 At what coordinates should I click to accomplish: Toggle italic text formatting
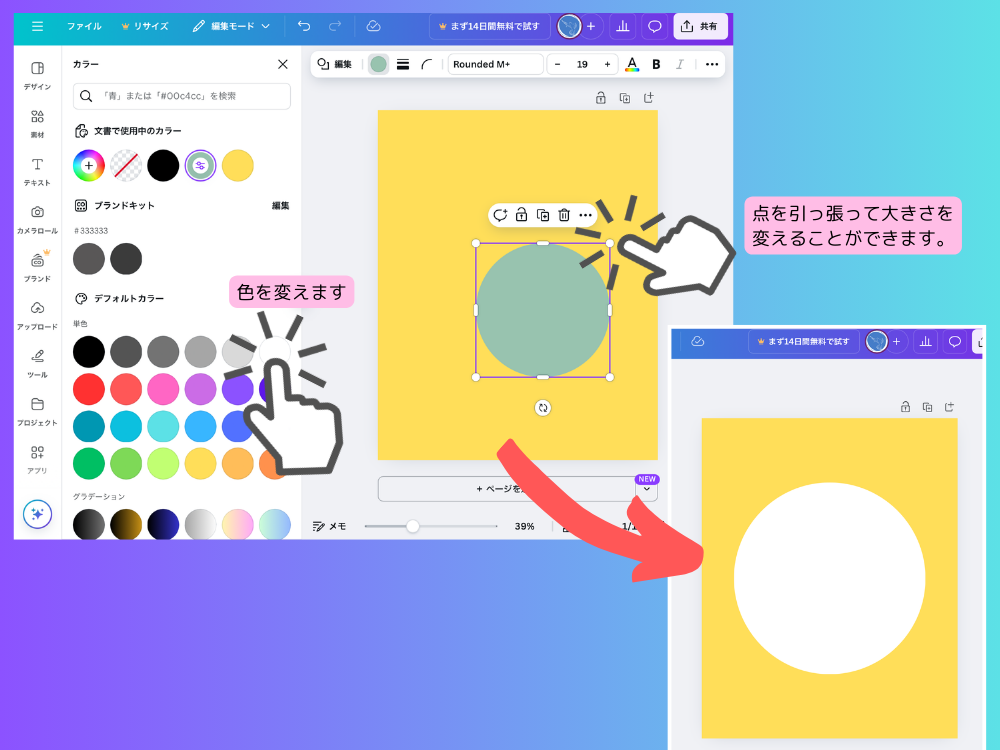point(680,64)
